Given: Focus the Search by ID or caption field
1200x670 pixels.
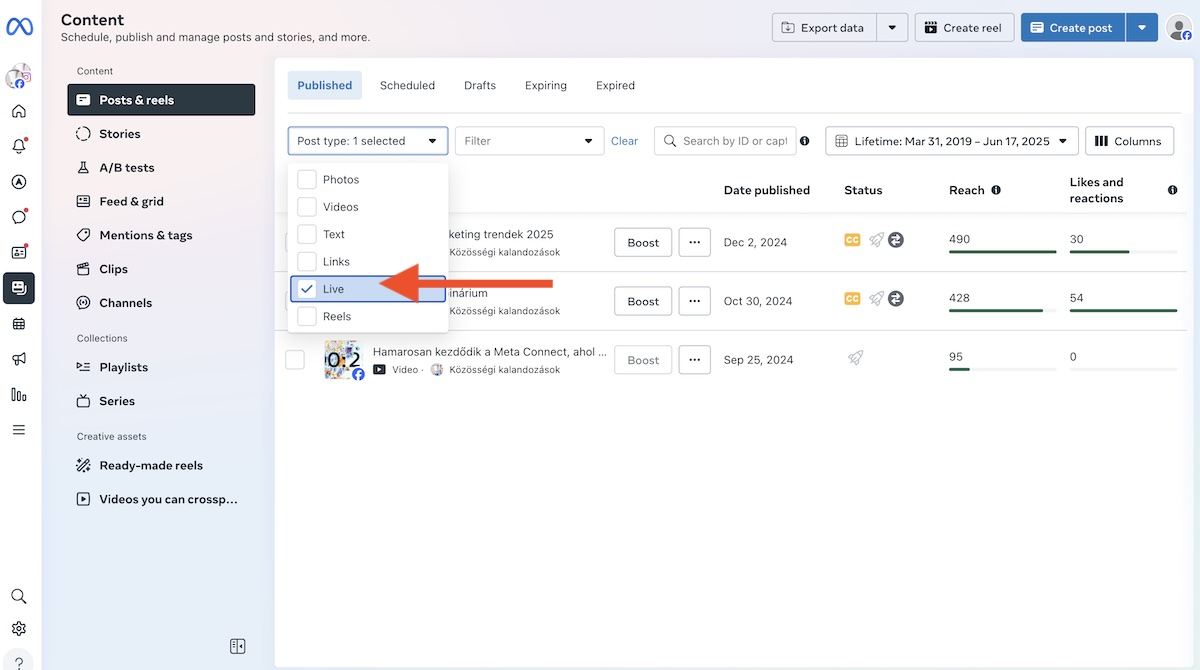Looking at the screenshot, I should point(725,141).
